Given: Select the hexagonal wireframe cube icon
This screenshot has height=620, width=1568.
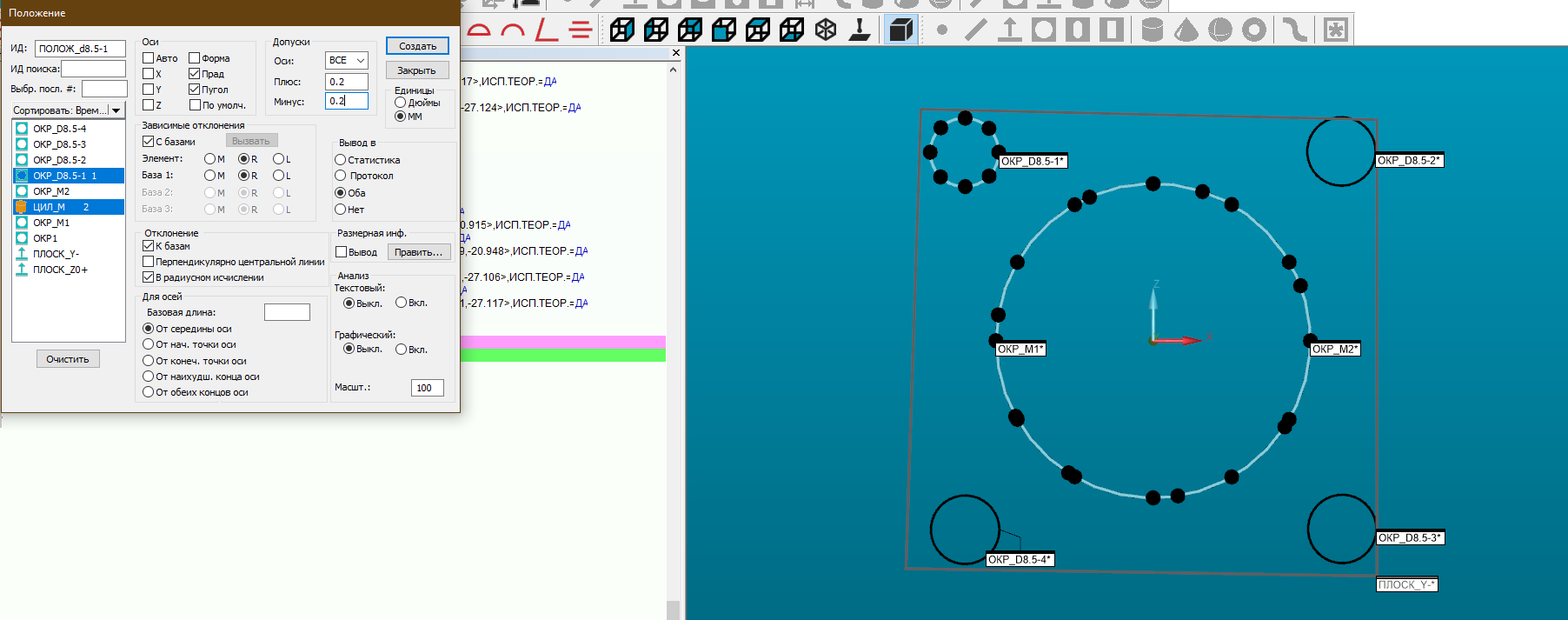Looking at the screenshot, I should click(825, 30).
